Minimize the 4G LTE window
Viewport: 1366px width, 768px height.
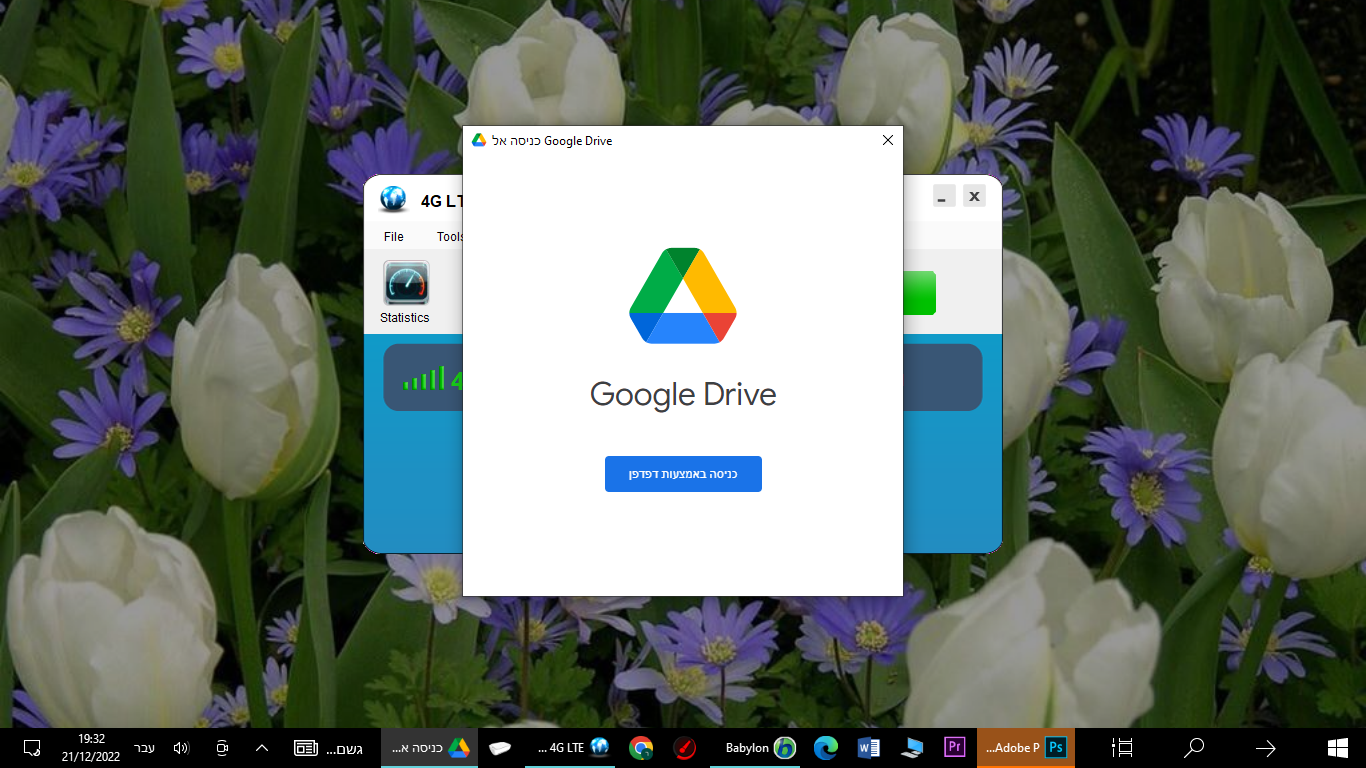click(x=944, y=196)
